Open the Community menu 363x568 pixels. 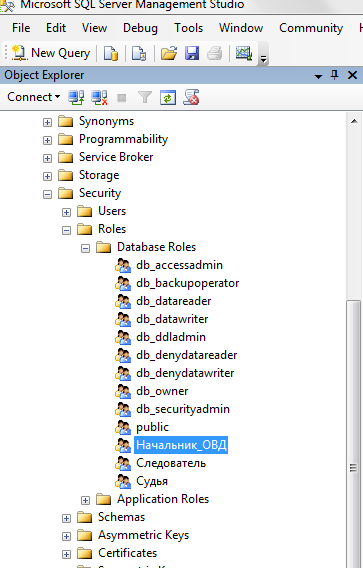[311, 28]
